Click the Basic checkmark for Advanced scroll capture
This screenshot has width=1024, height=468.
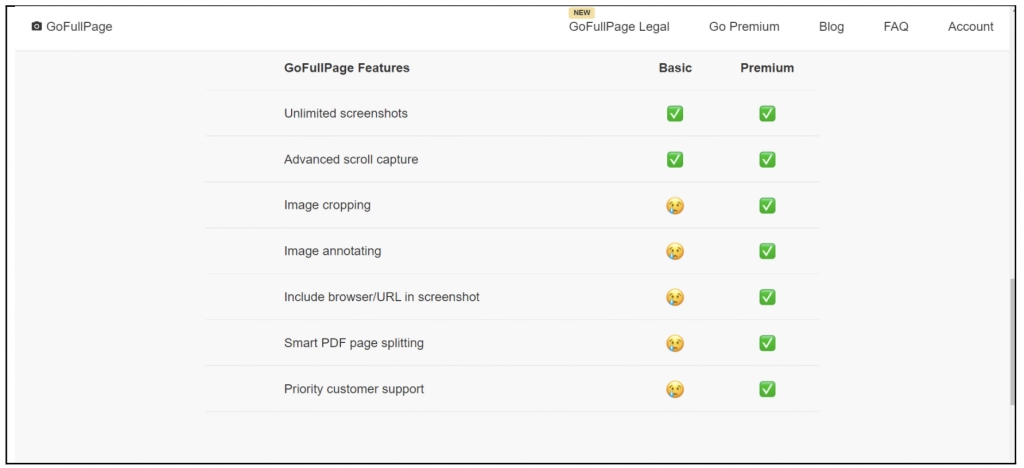coord(675,160)
